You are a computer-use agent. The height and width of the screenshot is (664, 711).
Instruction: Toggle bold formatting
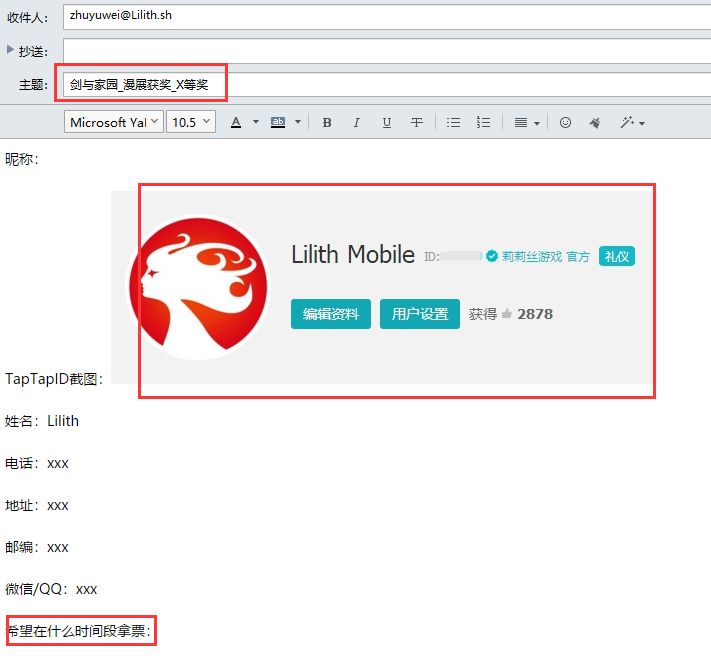[x=326, y=122]
